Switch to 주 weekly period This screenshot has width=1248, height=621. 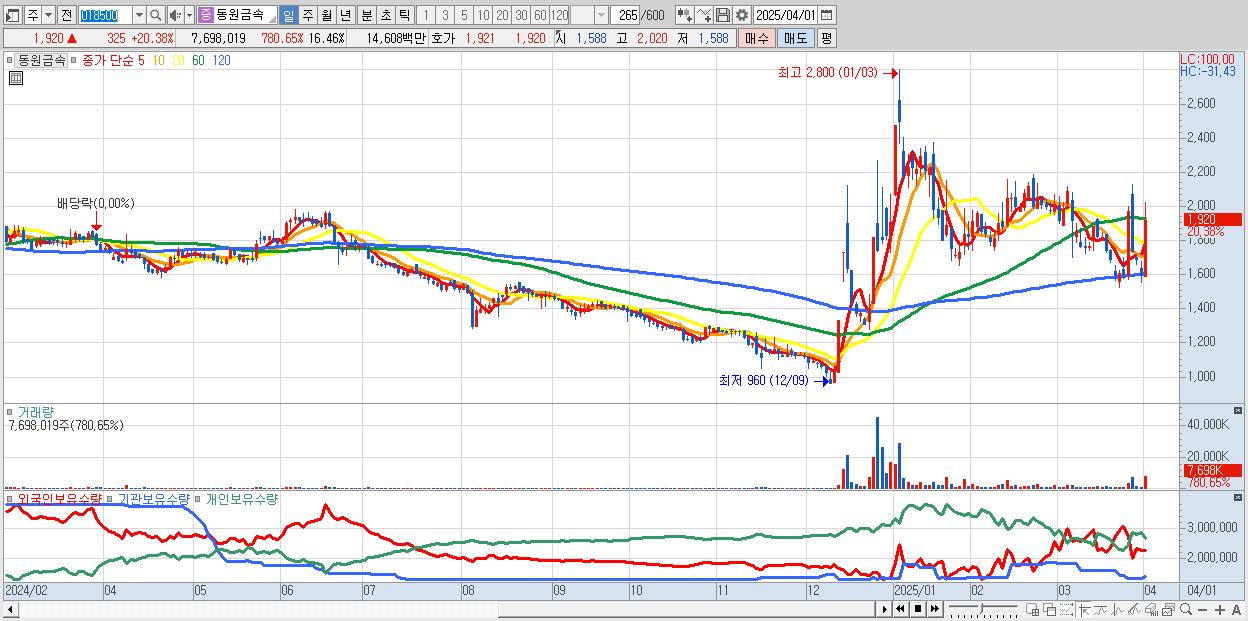(x=307, y=15)
